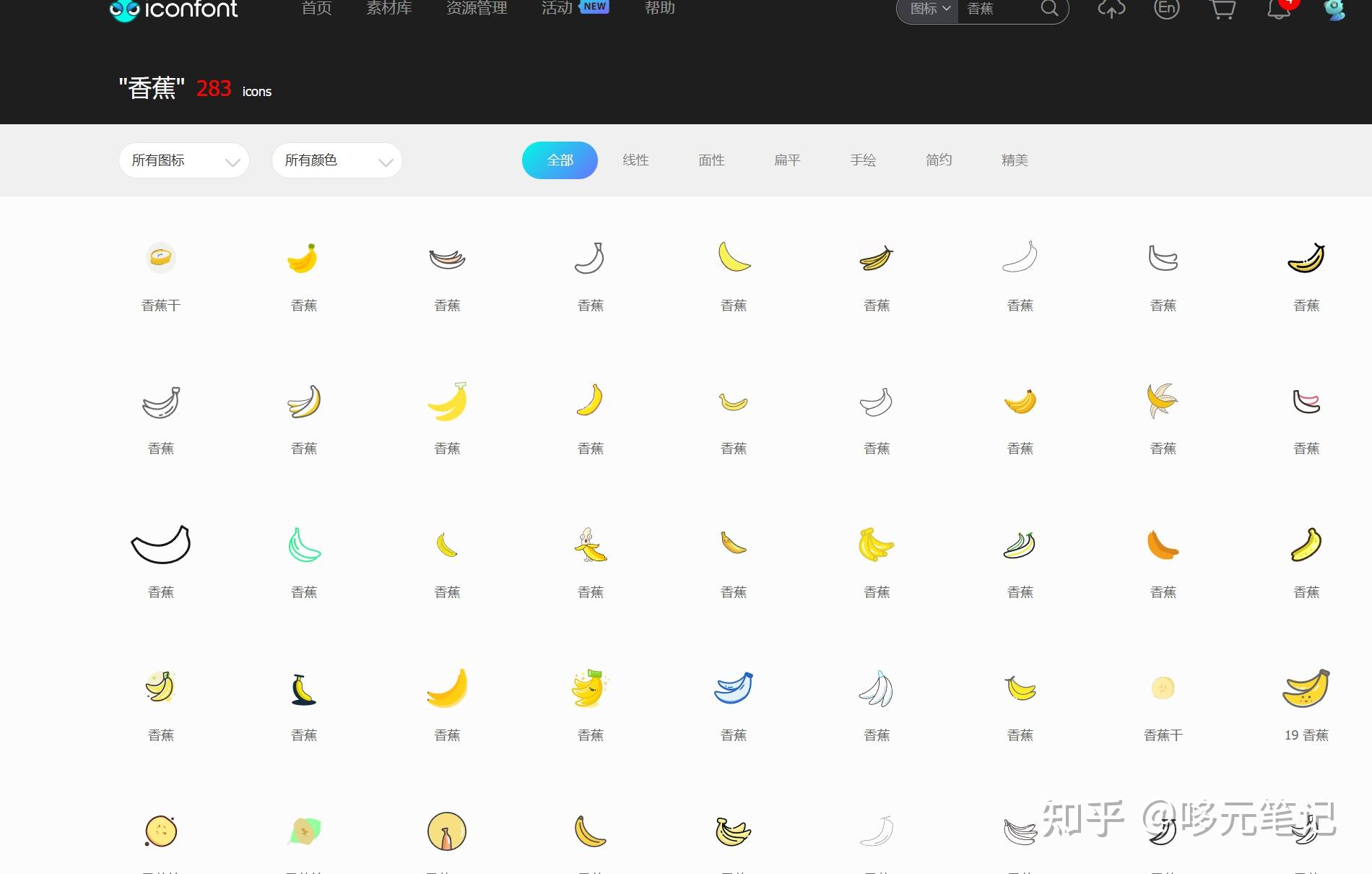Viewport: 1372px width, 874px height.
Task: Select the large yellow bunch with green stem
Action: tap(447, 401)
